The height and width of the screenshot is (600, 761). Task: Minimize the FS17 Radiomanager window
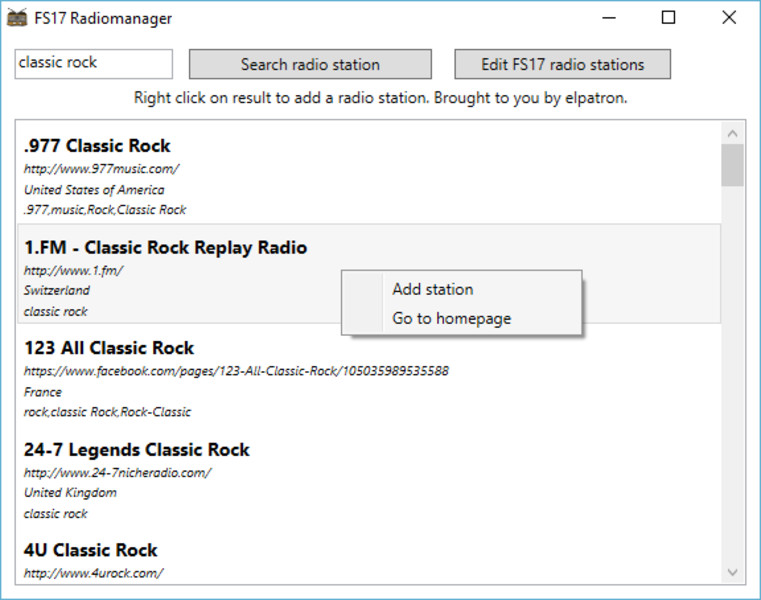tap(609, 18)
